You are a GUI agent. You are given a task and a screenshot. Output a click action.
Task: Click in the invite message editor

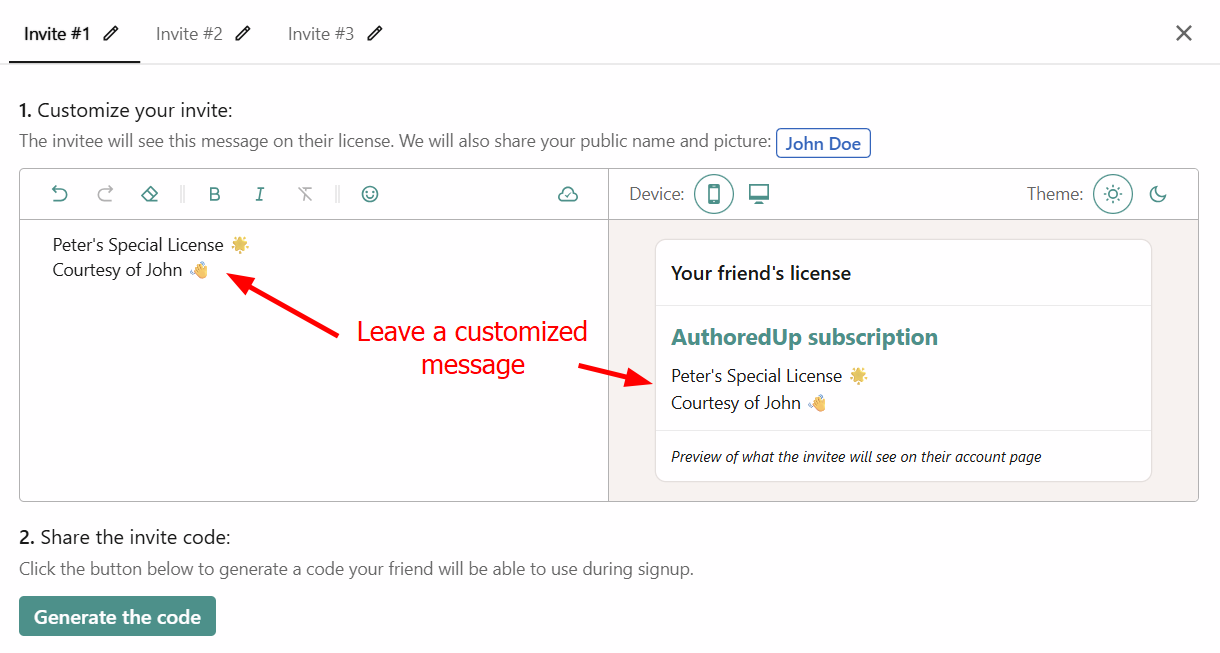click(x=314, y=360)
